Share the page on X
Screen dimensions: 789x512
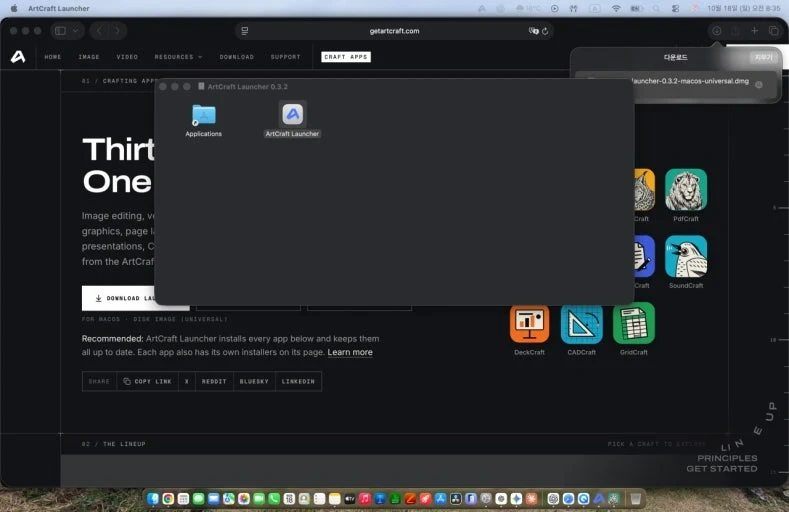coord(187,381)
